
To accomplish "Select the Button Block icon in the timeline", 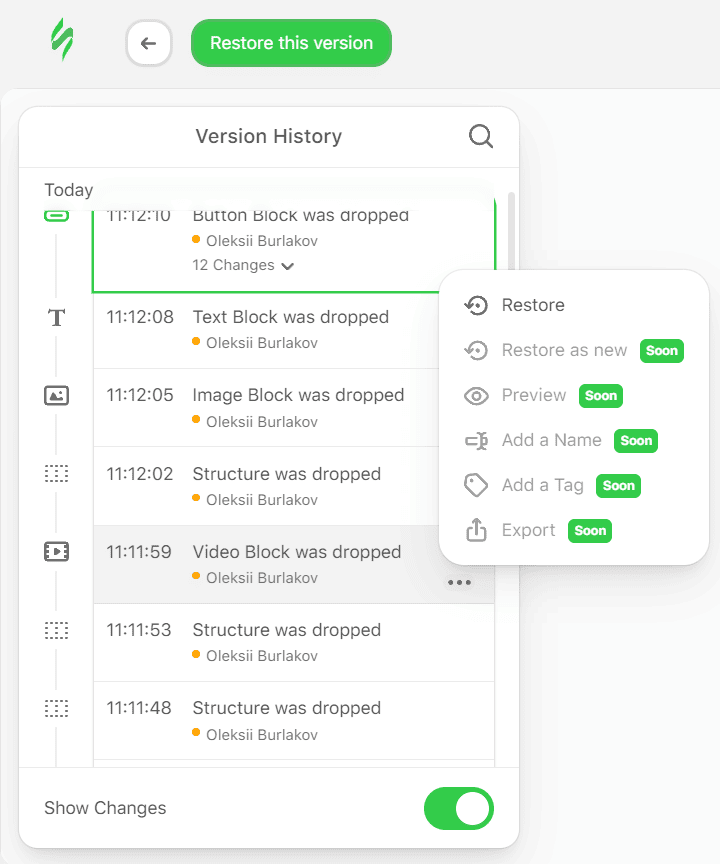I will tap(56, 214).
